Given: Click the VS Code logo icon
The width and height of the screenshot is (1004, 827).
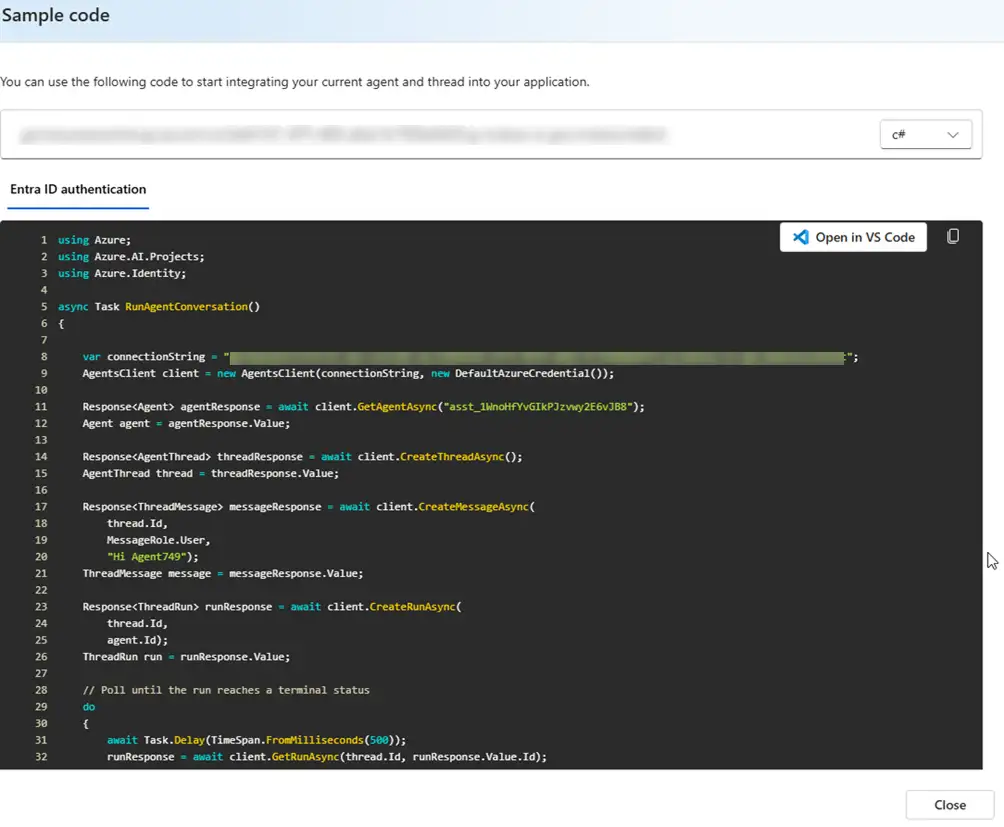Looking at the screenshot, I should pos(800,237).
